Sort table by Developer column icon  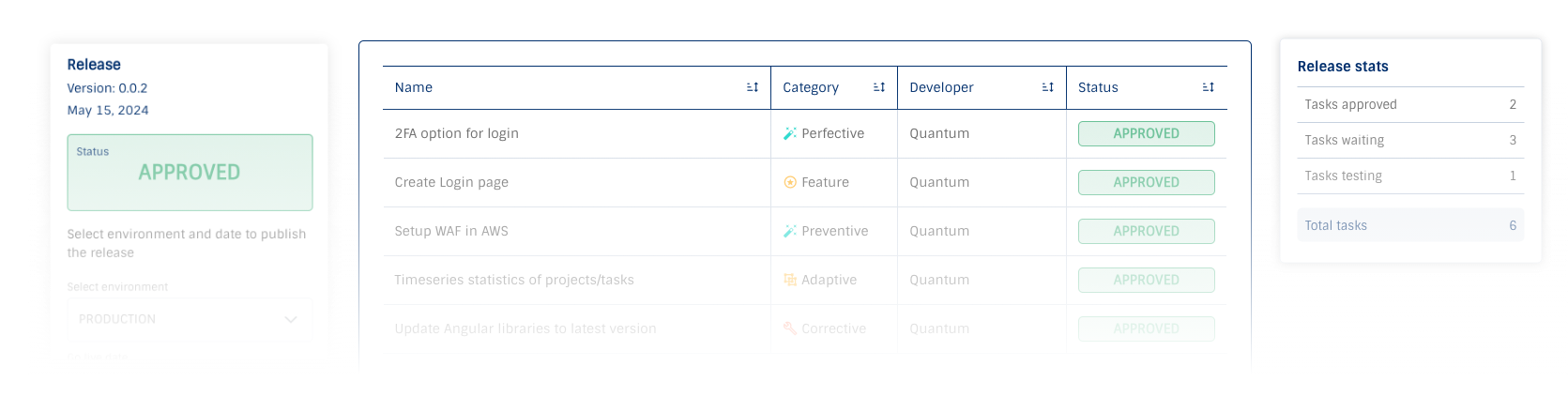1048,87
